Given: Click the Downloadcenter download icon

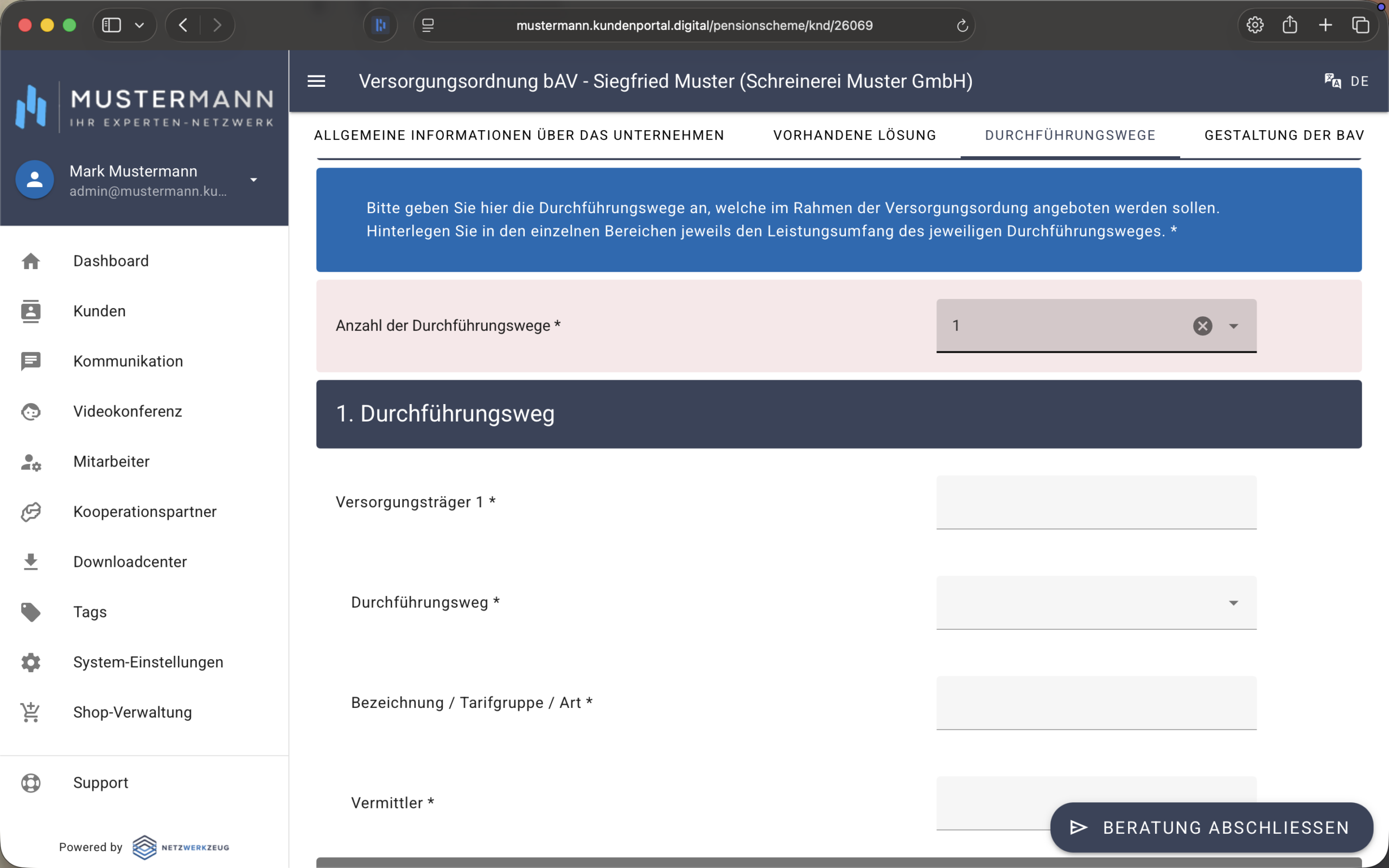Looking at the screenshot, I should coord(30,561).
